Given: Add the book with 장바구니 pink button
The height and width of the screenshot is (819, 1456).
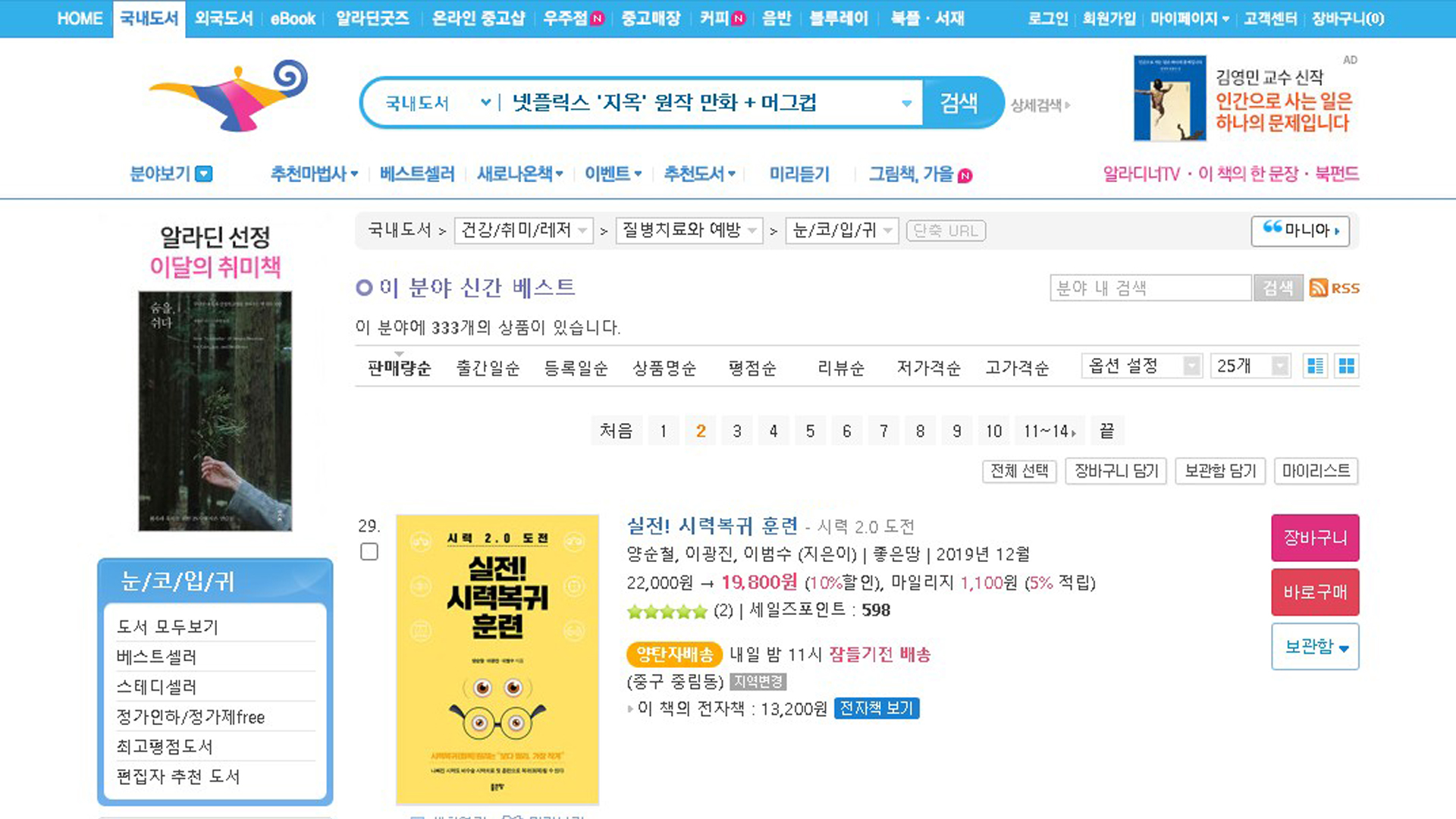Looking at the screenshot, I should coord(1315,538).
